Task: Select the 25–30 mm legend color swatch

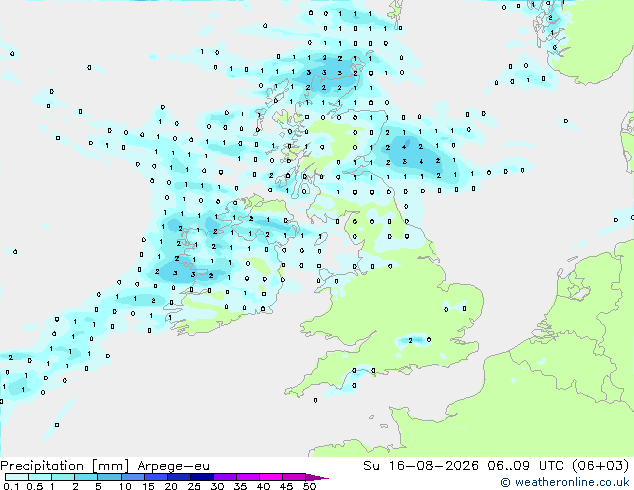Action: [x=202, y=477]
